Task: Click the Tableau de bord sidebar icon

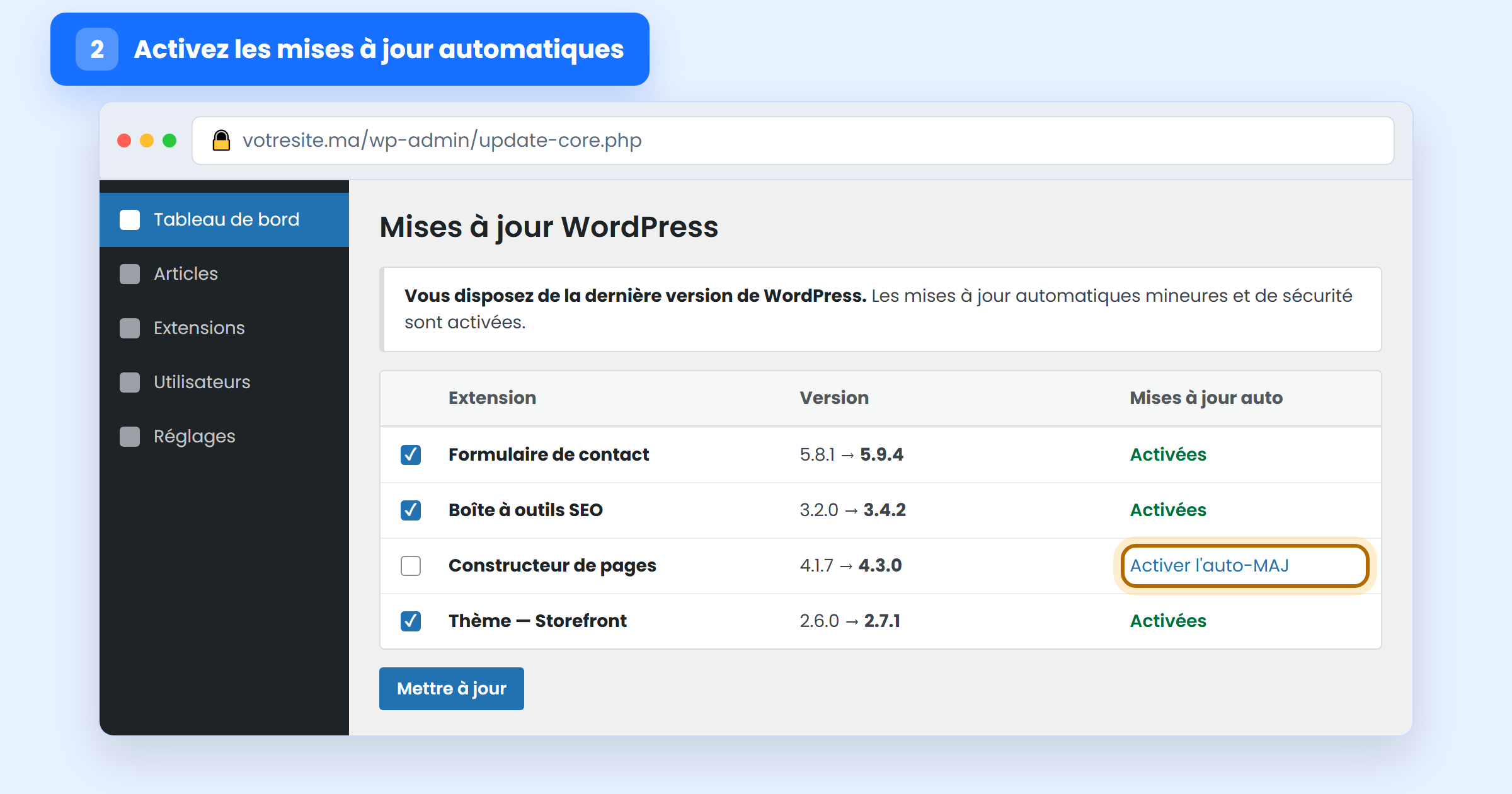Action: click(130, 220)
